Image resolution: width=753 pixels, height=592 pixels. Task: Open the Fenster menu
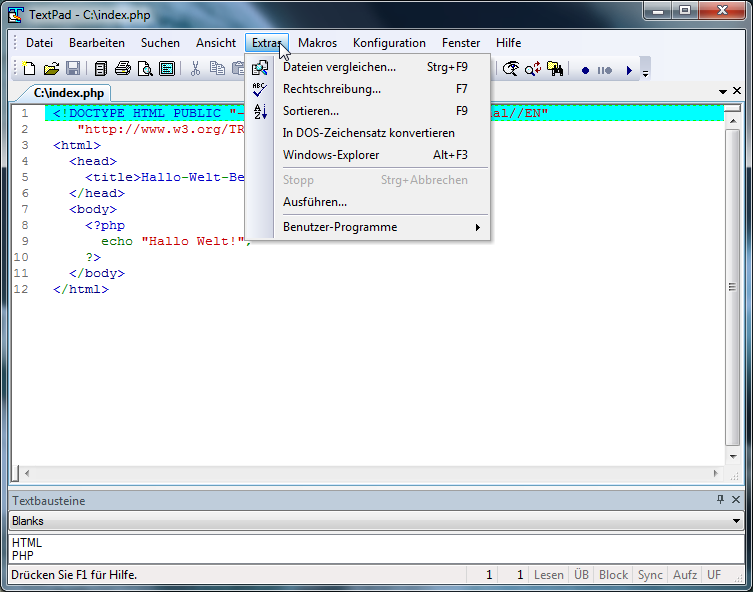point(461,43)
